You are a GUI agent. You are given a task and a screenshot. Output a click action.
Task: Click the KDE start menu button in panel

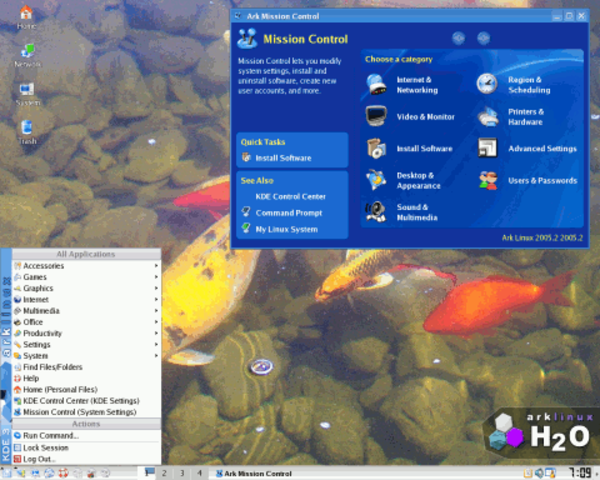pos(7,473)
